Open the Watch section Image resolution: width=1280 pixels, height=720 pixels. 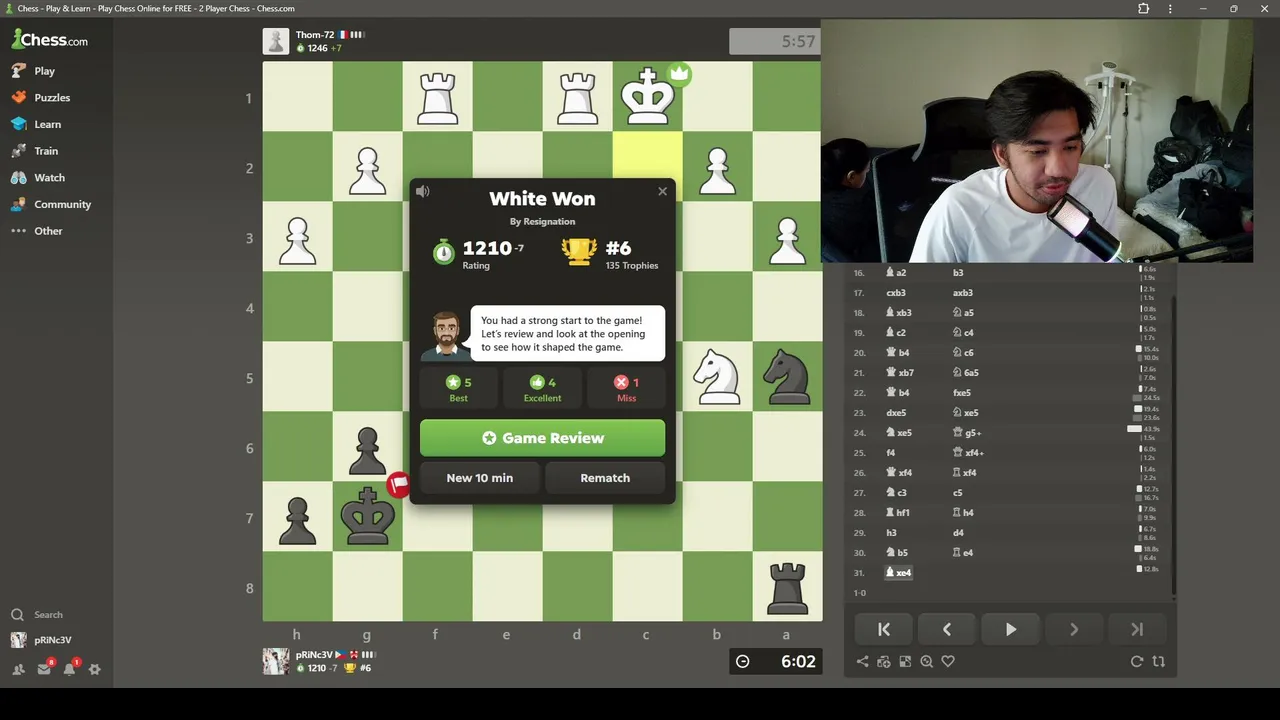coord(39,178)
